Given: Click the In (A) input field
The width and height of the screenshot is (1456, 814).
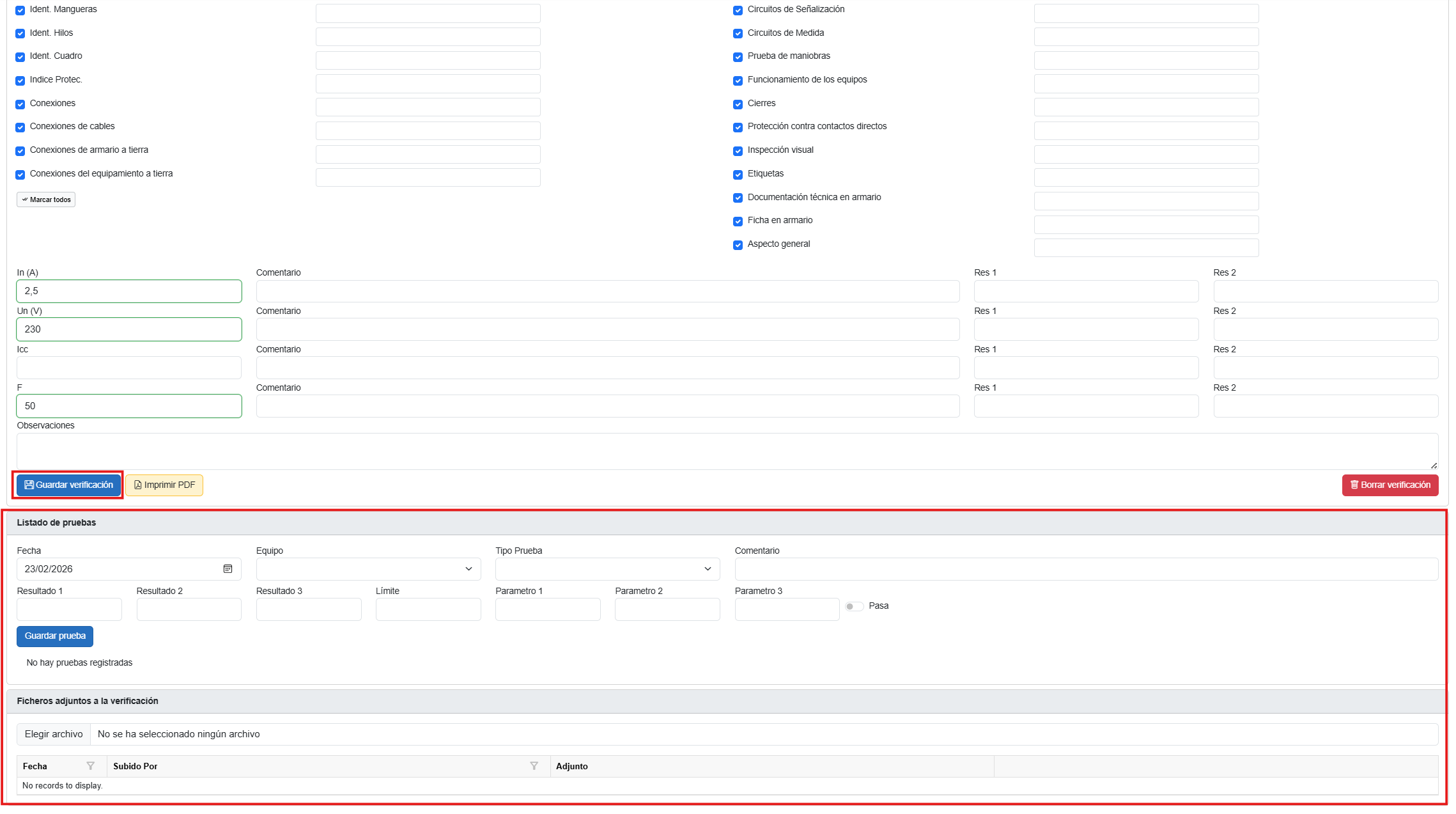Looking at the screenshot, I should [x=129, y=291].
